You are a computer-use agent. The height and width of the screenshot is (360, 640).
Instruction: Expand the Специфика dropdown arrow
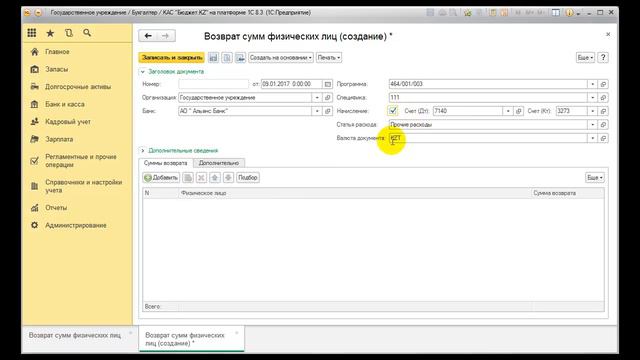click(x=593, y=98)
